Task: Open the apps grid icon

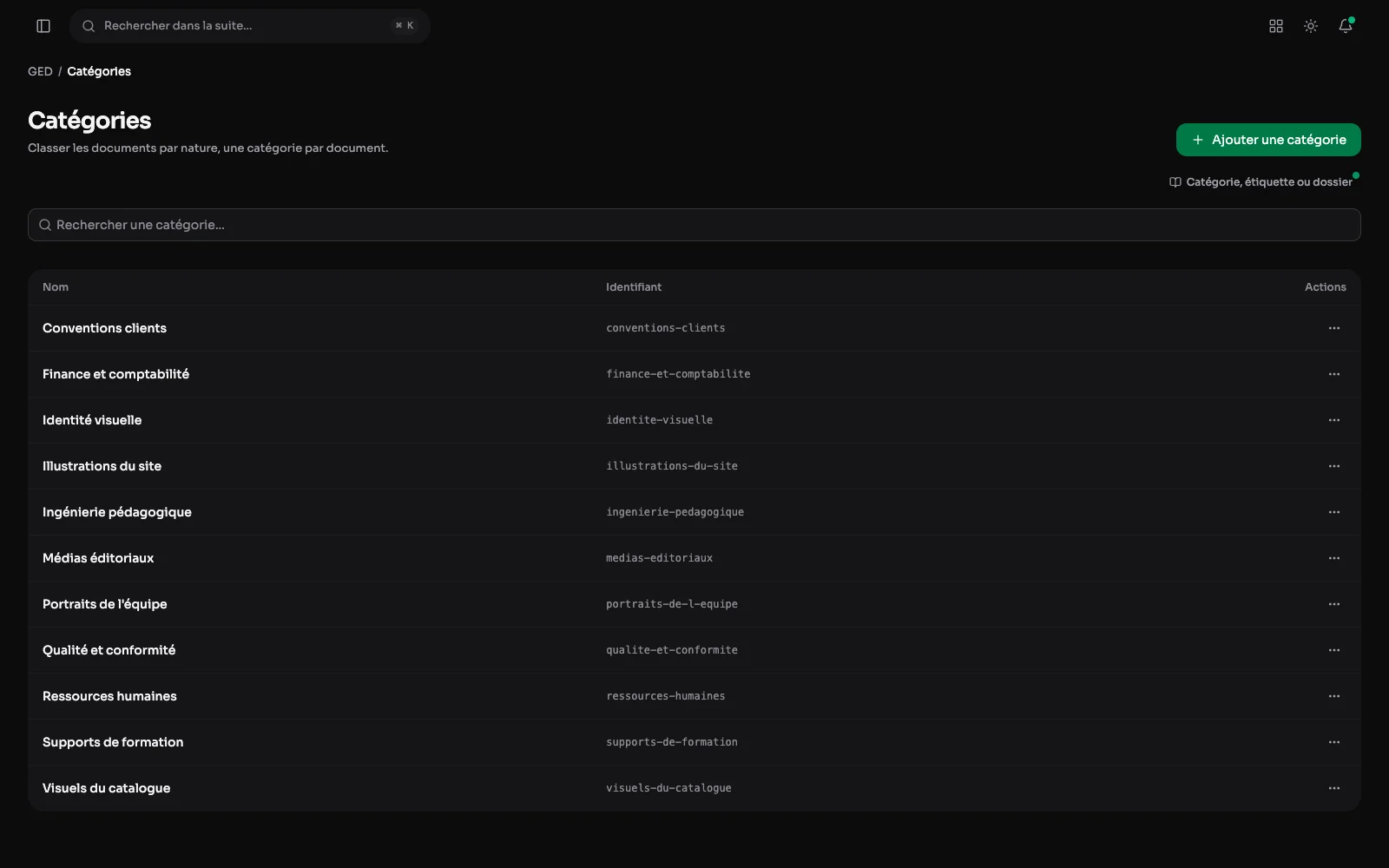Action: click(x=1276, y=26)
